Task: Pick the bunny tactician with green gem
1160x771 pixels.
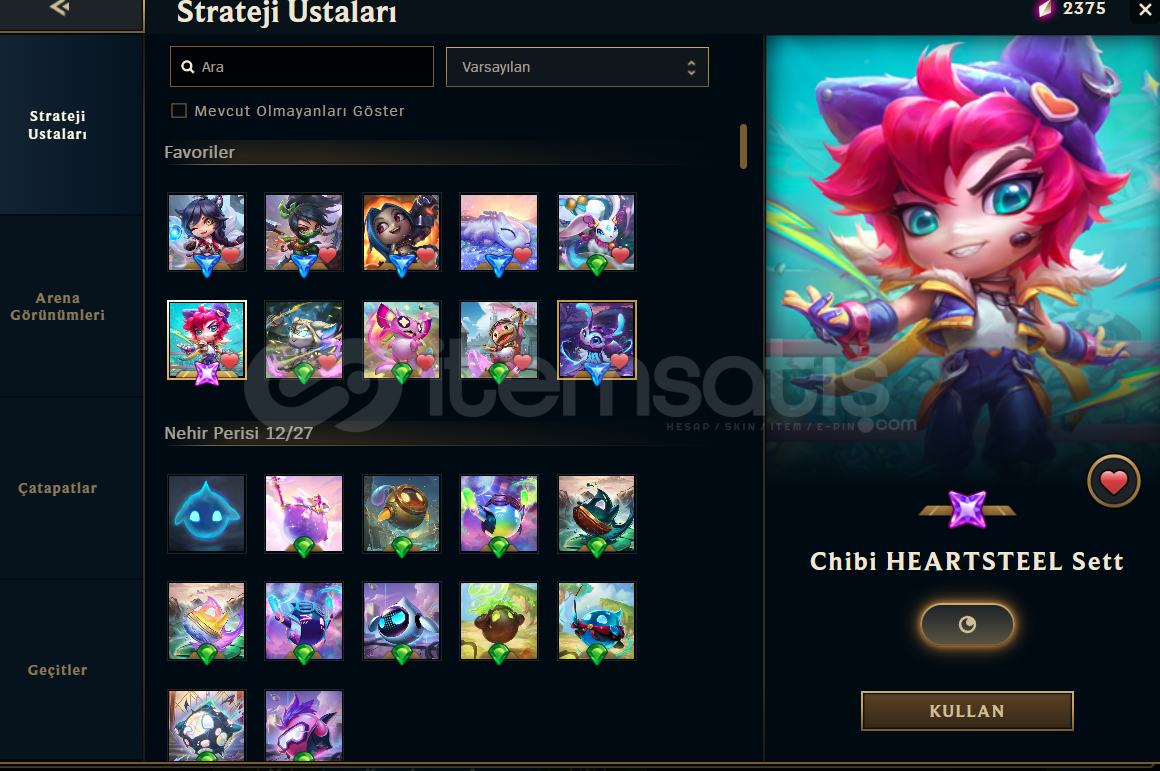Action: [597, 232]
